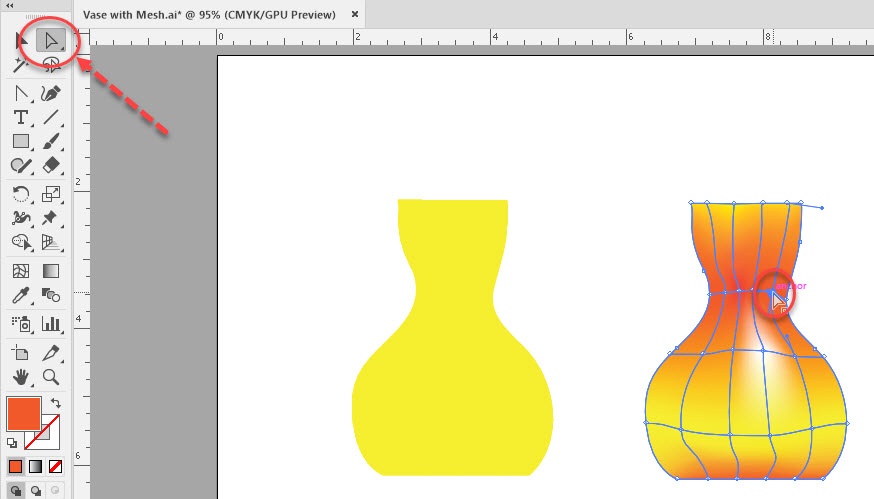
Task: Open the Vase with Mesh.ai document tab
Action: [208, 15]
